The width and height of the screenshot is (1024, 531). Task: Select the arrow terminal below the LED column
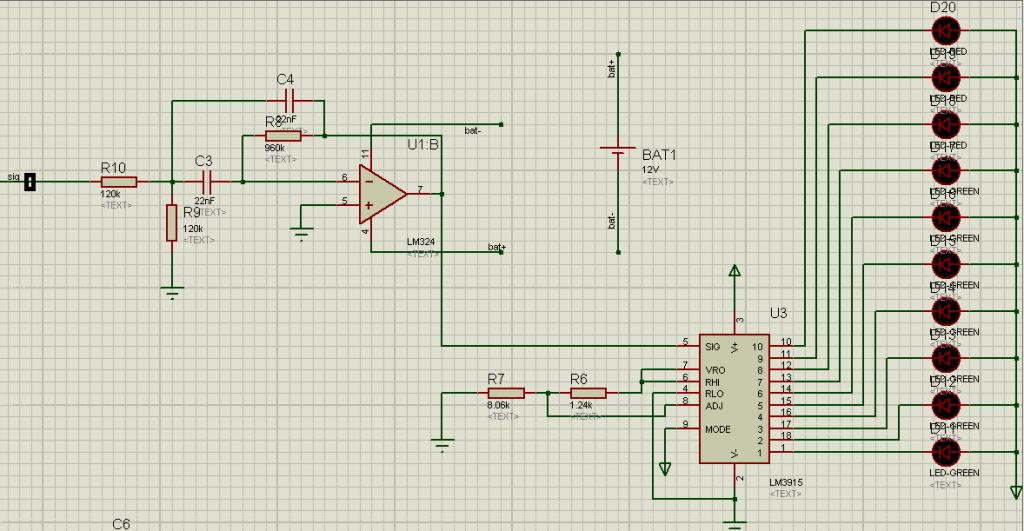pos(1016,492)
